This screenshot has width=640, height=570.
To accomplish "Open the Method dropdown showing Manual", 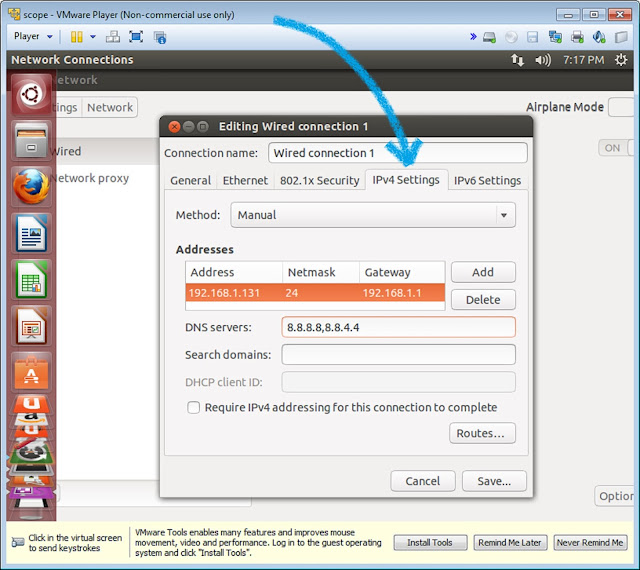I will [373, 215].
